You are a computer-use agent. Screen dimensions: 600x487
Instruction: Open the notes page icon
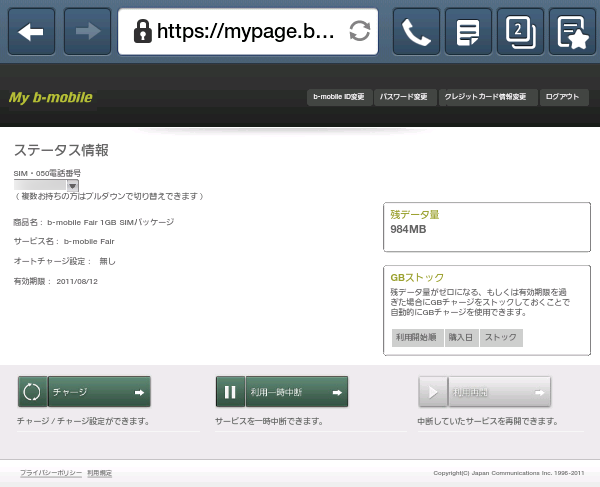click(x=468, y=31)
